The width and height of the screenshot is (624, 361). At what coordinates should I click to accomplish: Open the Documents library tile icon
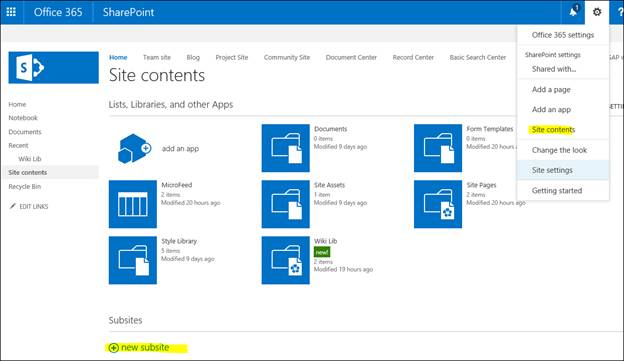285,148
